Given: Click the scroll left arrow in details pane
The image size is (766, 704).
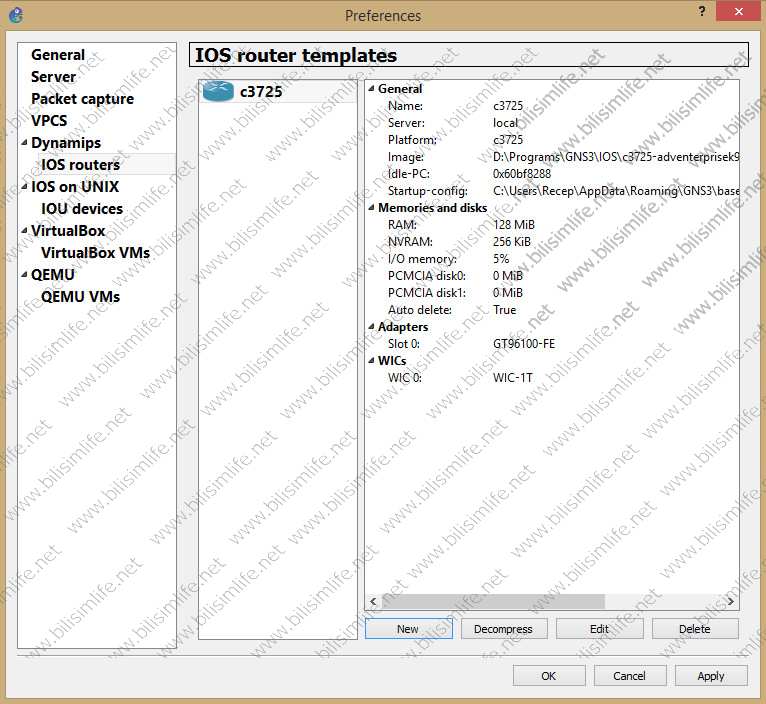Looking at the screenshot, I should [x=373, y=601].
